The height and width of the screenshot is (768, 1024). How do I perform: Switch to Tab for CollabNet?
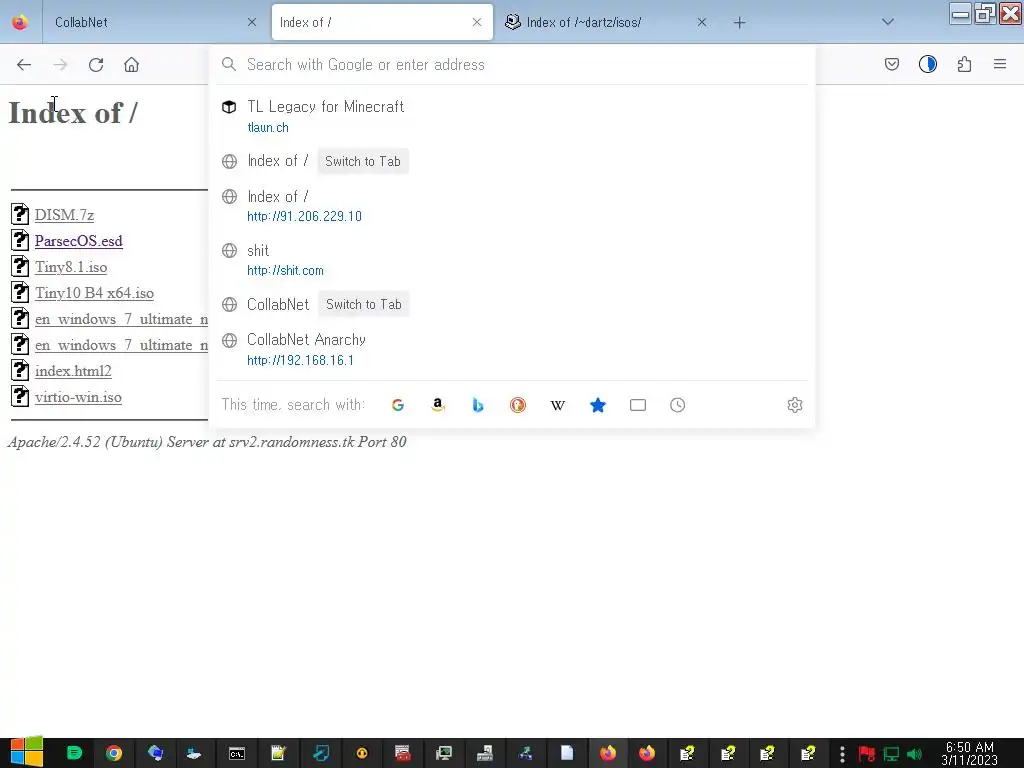364,304
